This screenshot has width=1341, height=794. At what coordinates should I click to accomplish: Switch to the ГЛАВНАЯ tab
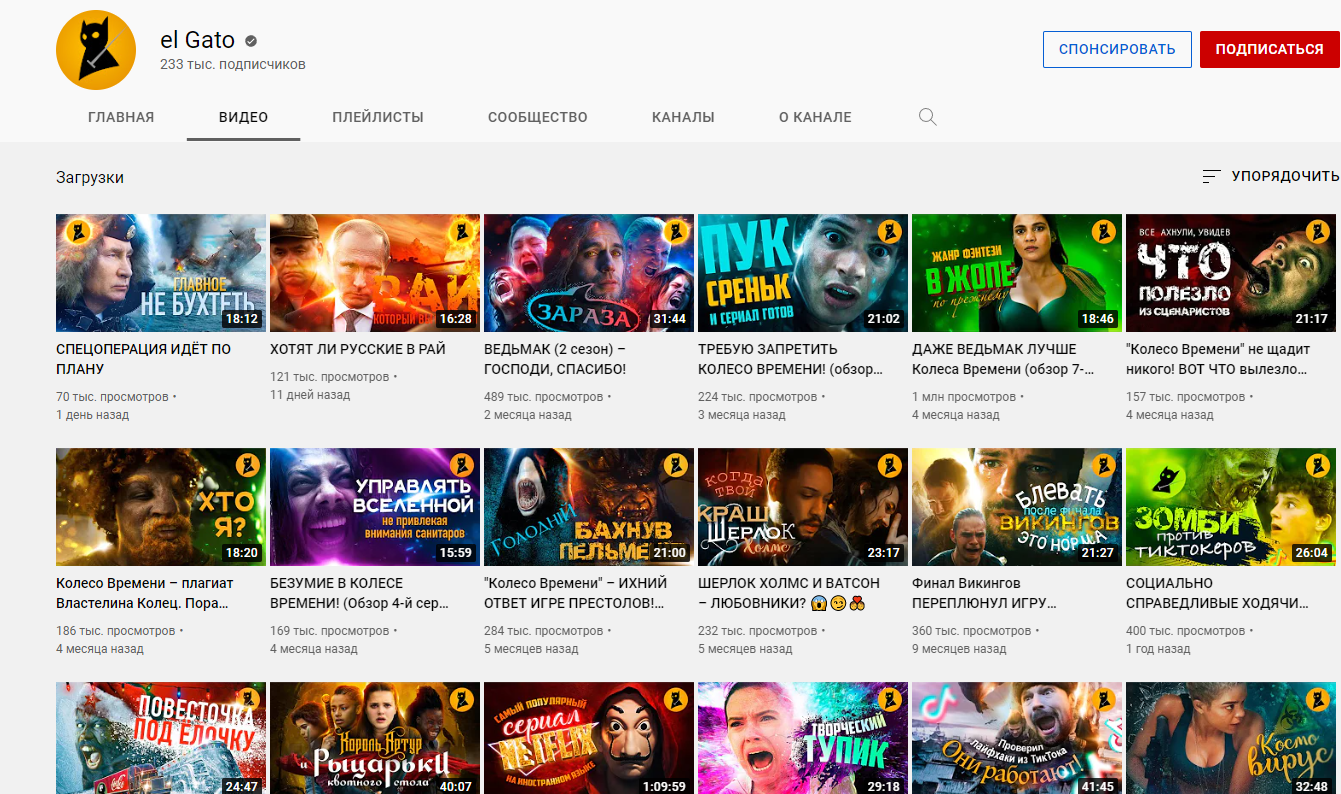click(x=121, y=117)
